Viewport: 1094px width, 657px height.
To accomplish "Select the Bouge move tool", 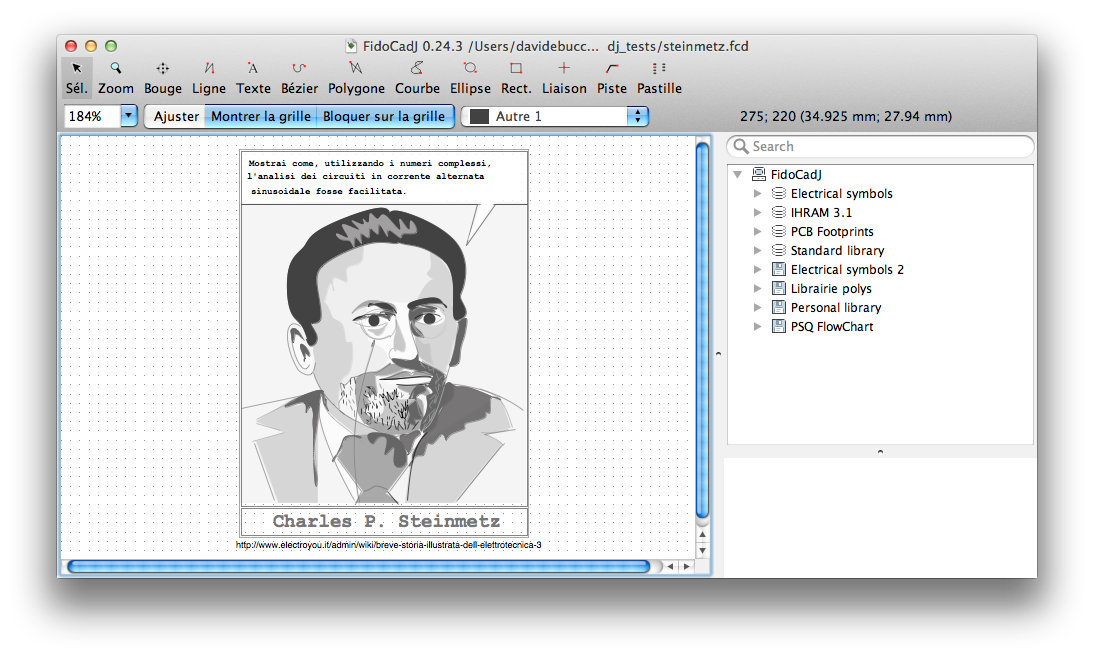I will (163, 77).
